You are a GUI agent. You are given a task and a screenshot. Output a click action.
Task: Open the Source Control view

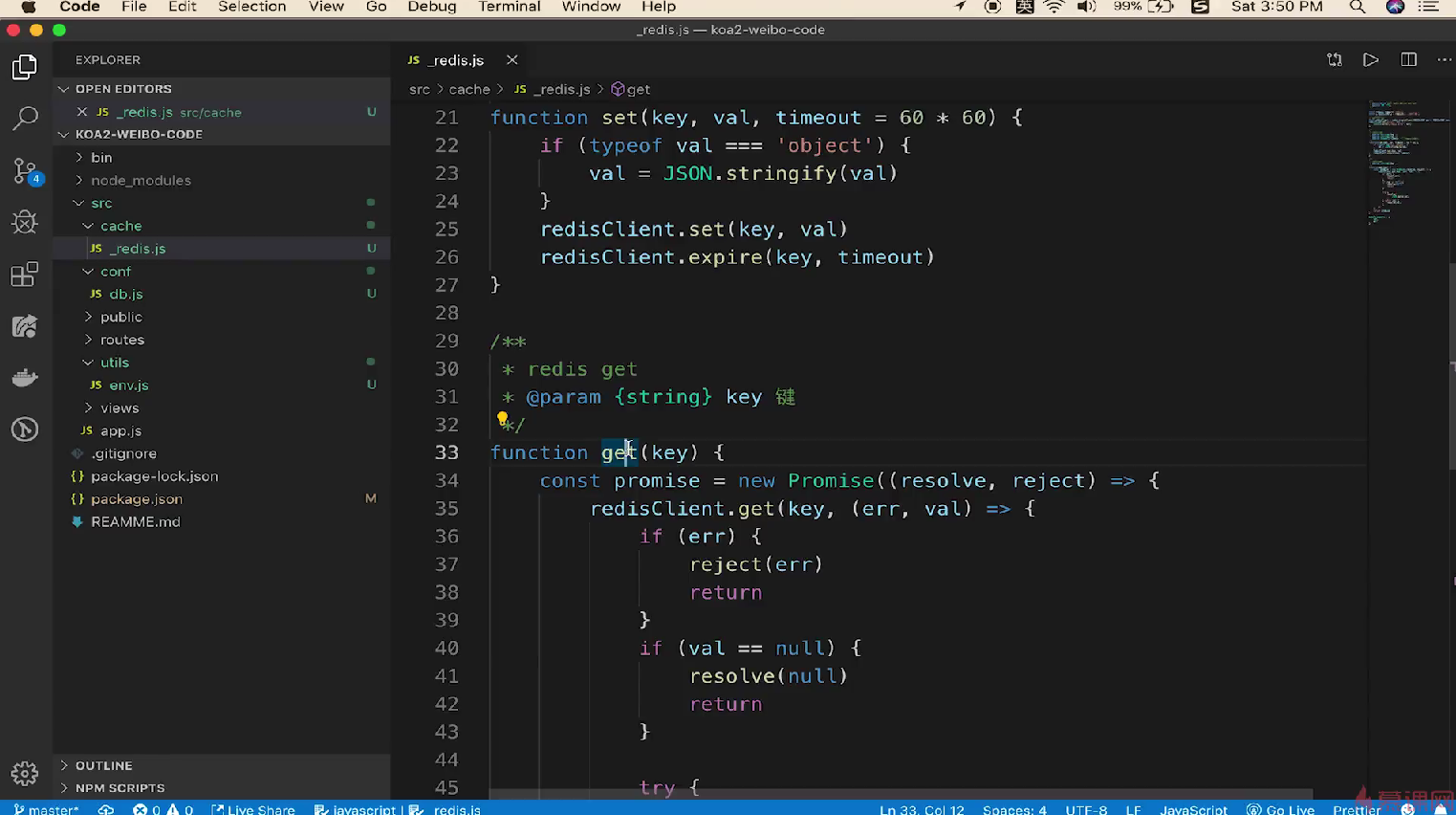tap(25, 171)
